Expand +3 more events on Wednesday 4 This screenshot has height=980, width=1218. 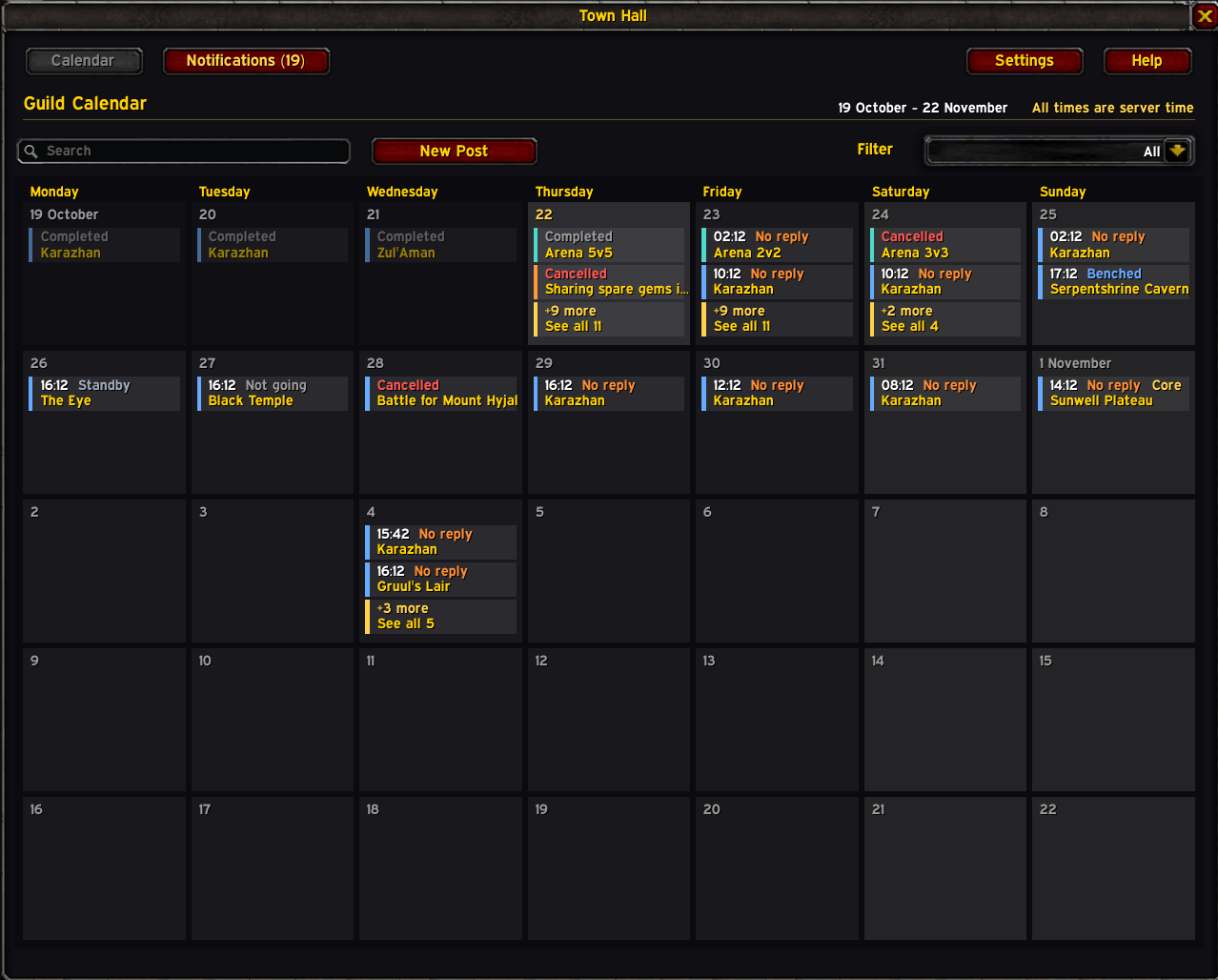[x=440, y=616]
